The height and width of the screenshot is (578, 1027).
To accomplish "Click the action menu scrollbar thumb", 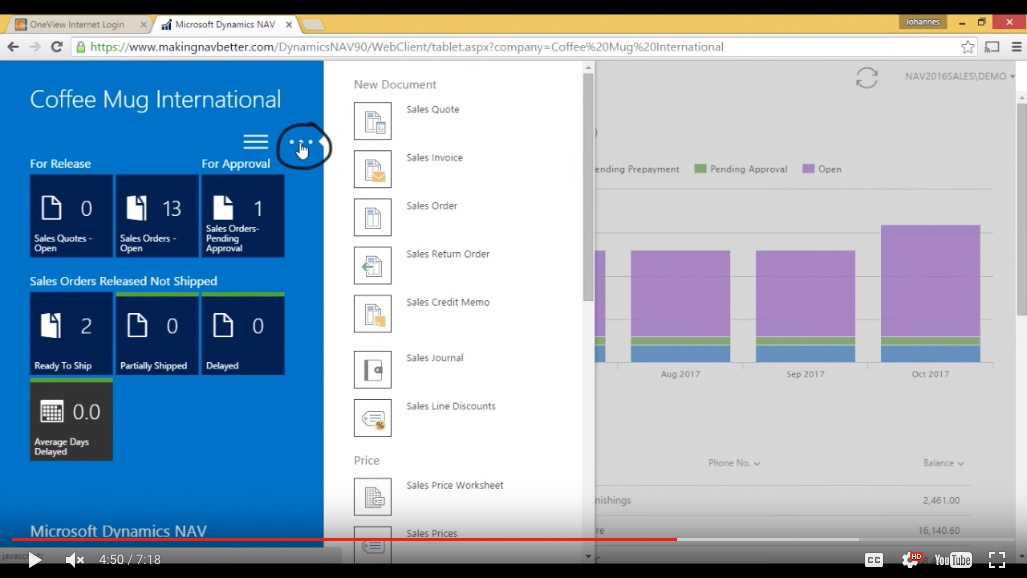I will (x=588, y=187).
